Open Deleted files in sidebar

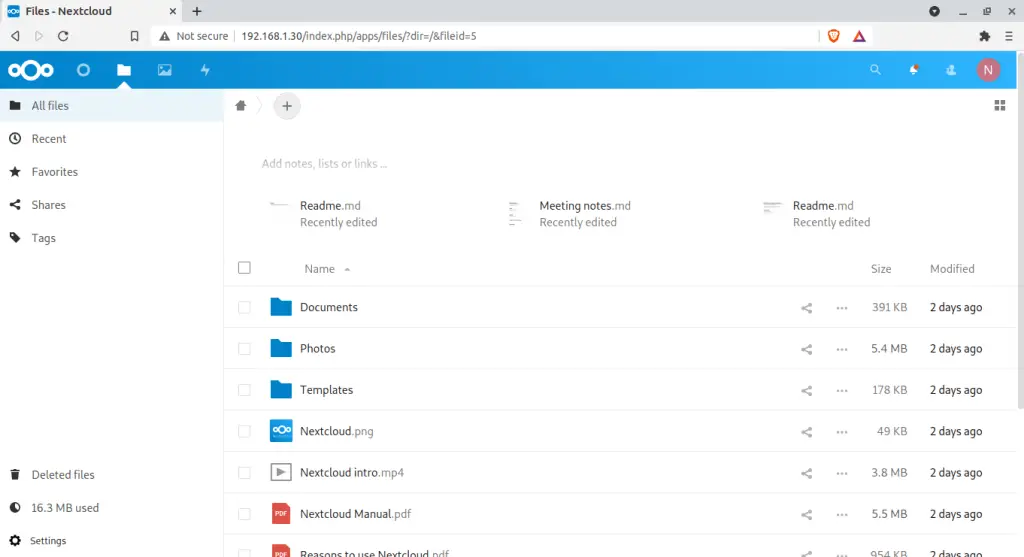[112, 475]
